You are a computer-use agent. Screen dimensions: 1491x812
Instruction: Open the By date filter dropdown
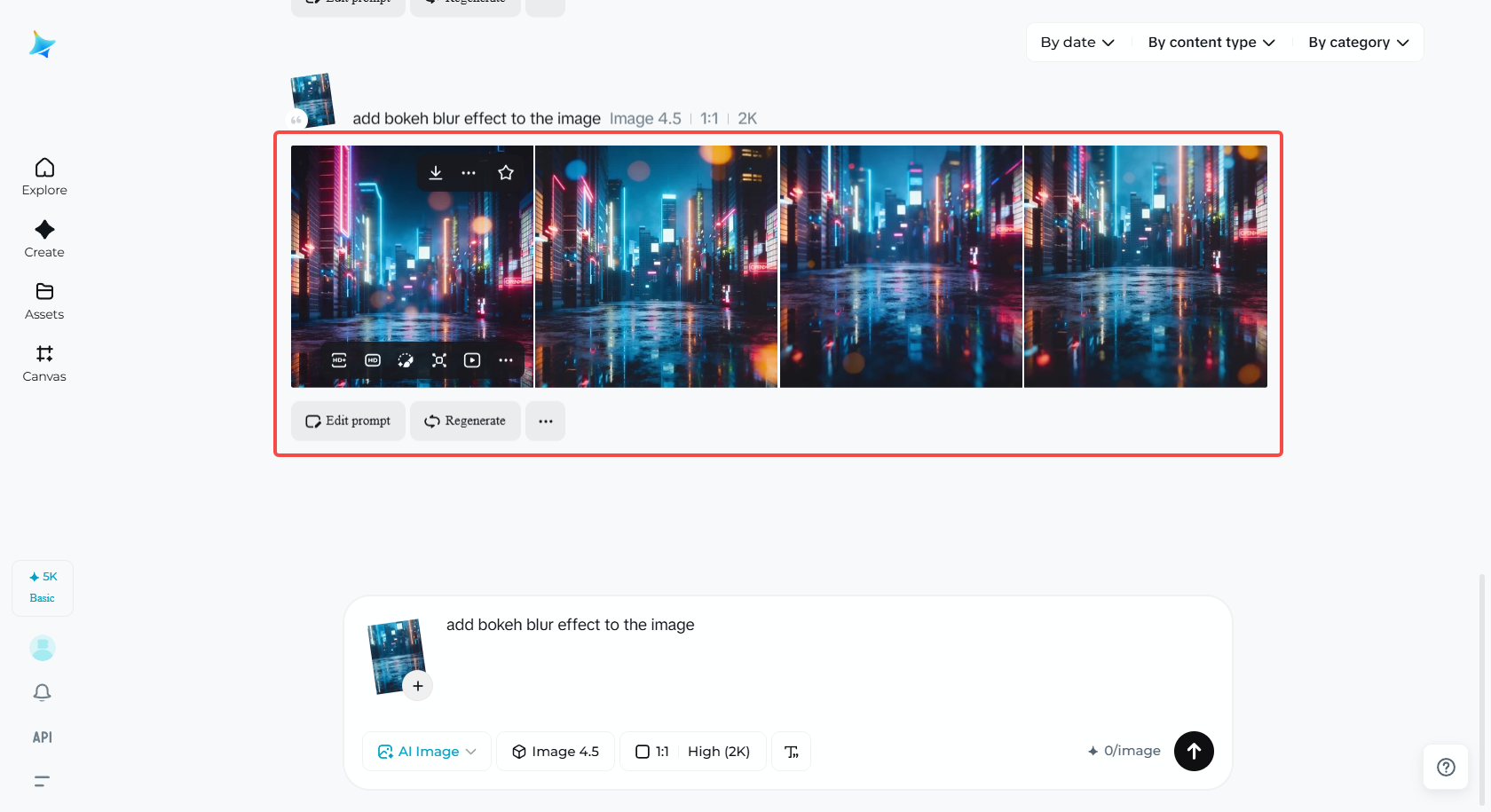1077,43
